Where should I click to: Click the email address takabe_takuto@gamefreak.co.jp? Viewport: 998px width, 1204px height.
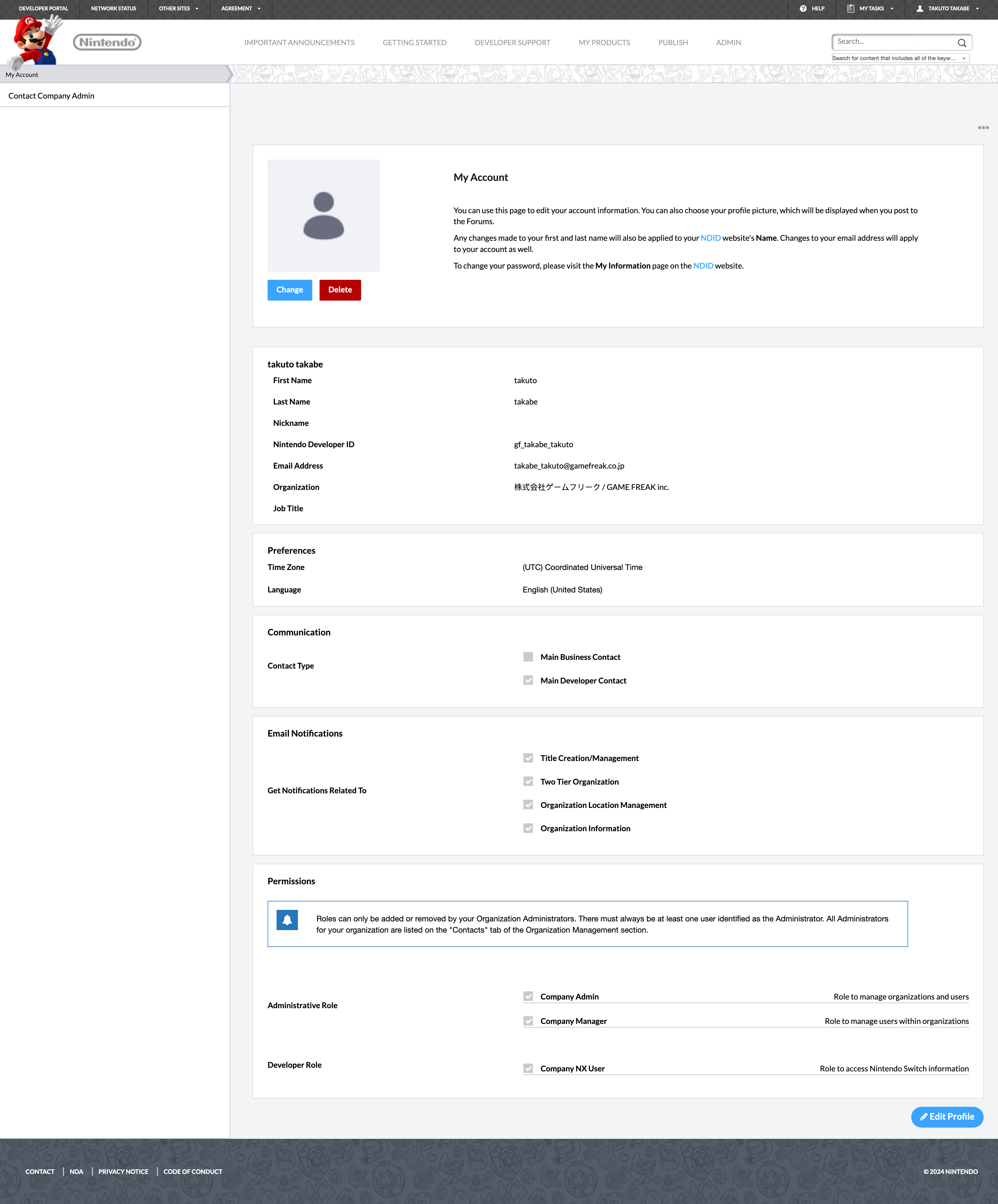(569, 466)
